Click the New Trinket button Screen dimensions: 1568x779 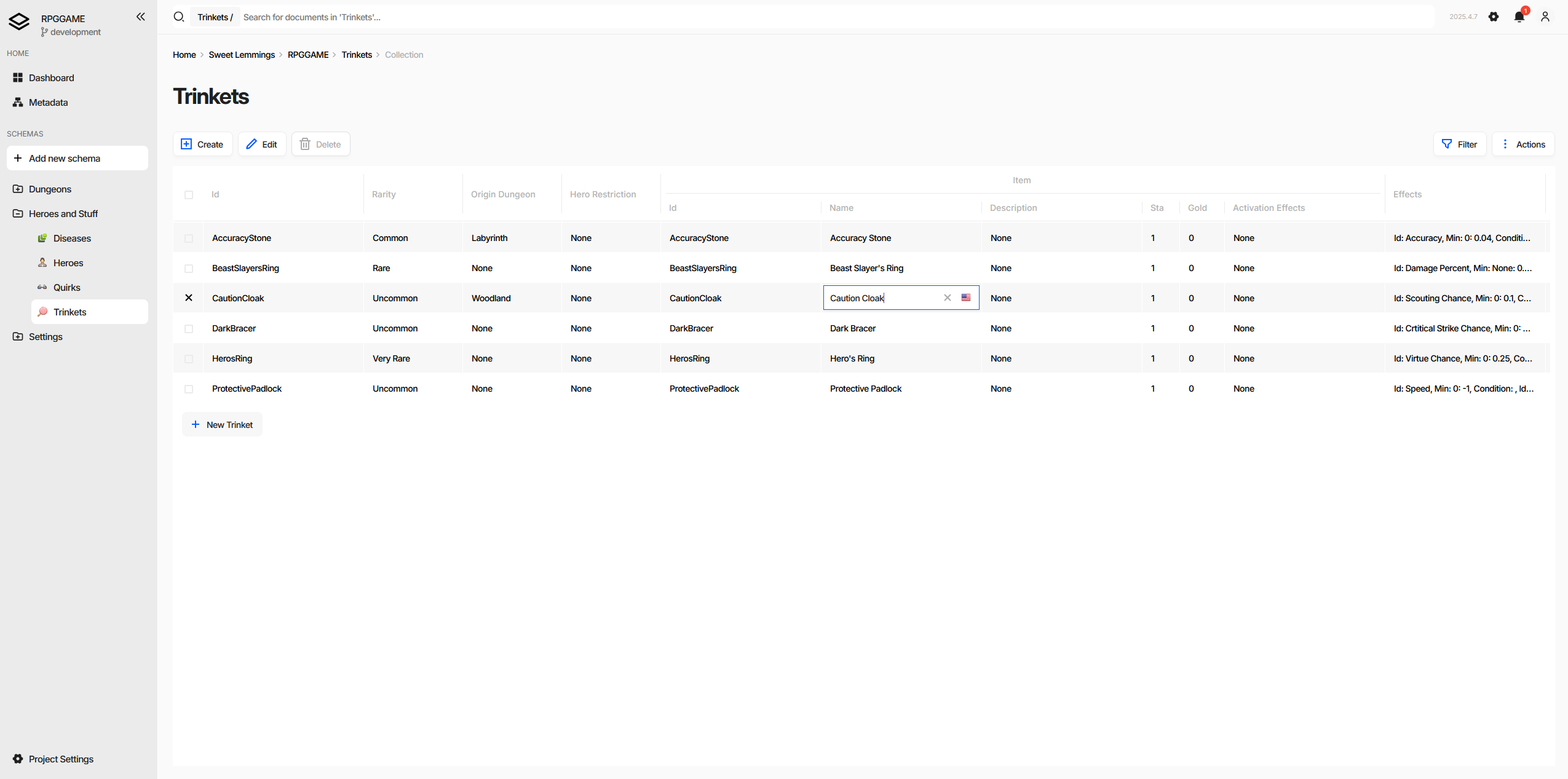(222, 424)
